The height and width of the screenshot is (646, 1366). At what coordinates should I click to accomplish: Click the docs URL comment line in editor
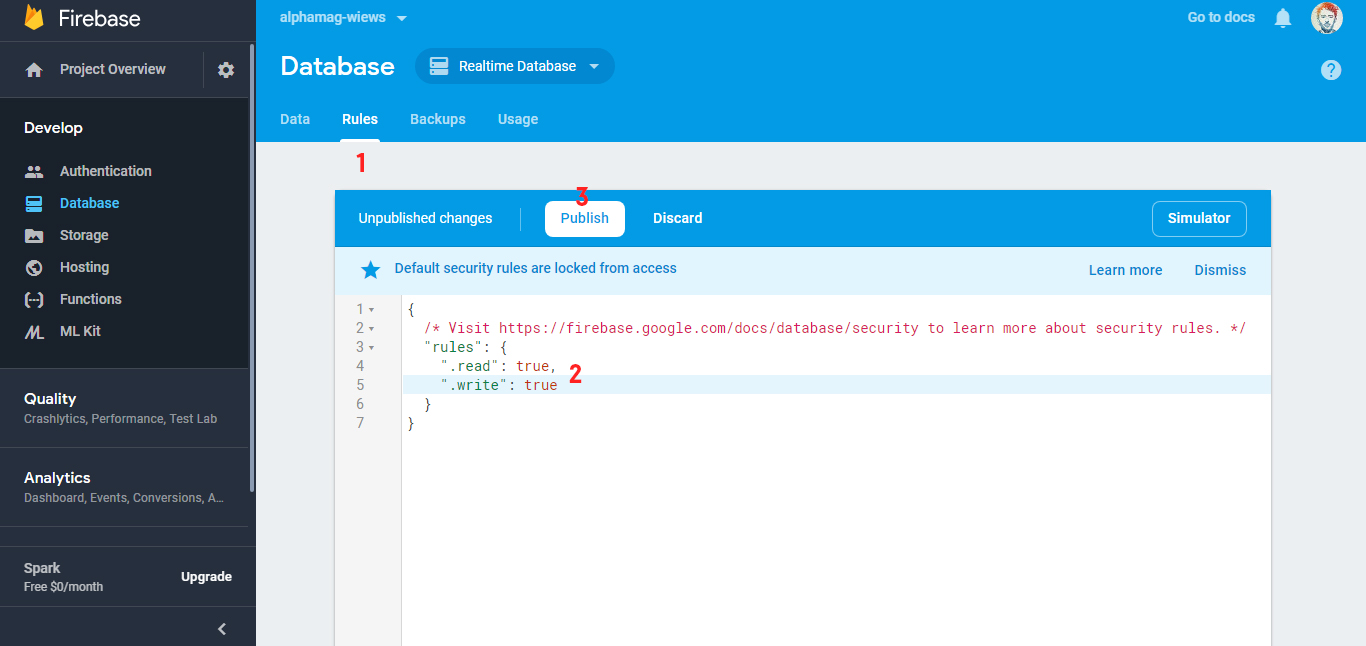pyautogui.click(x=836, y=328)
